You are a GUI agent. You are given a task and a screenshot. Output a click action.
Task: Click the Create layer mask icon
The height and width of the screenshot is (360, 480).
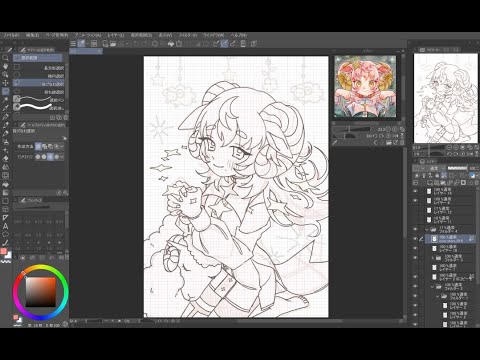(463, 183)
